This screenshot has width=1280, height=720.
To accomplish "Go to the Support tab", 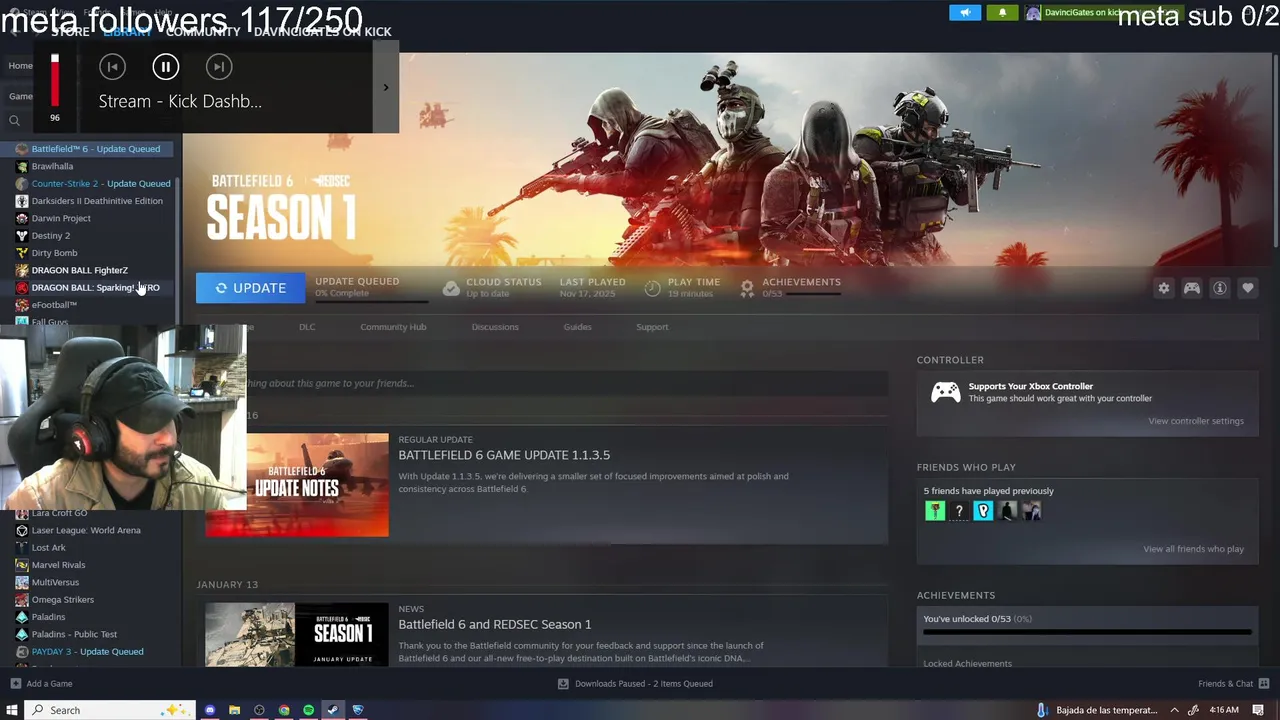I will [652, 327].
